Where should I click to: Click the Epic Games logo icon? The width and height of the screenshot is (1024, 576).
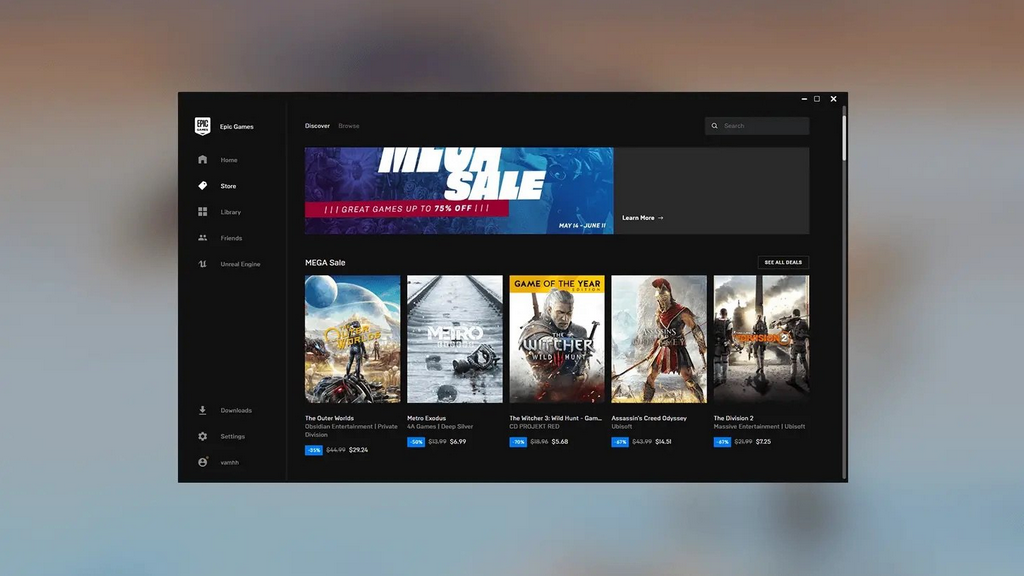click(202, 126)
